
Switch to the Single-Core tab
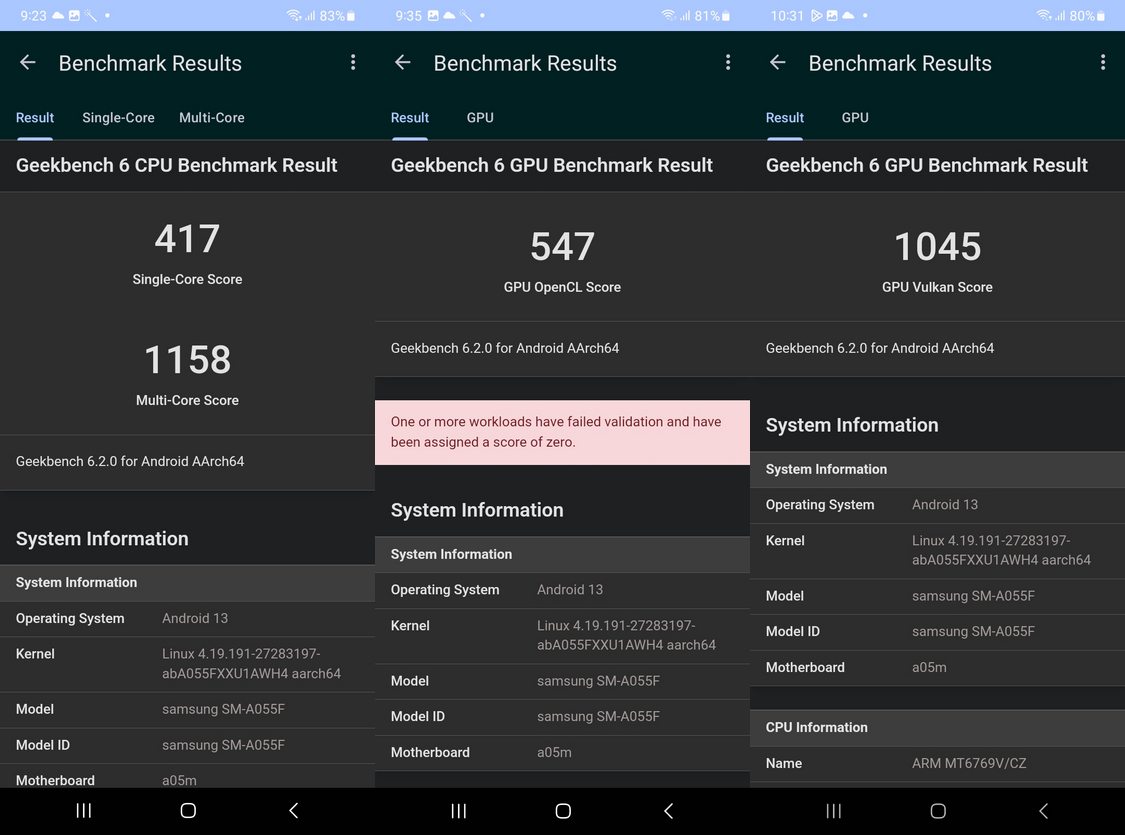click(118, 118)
